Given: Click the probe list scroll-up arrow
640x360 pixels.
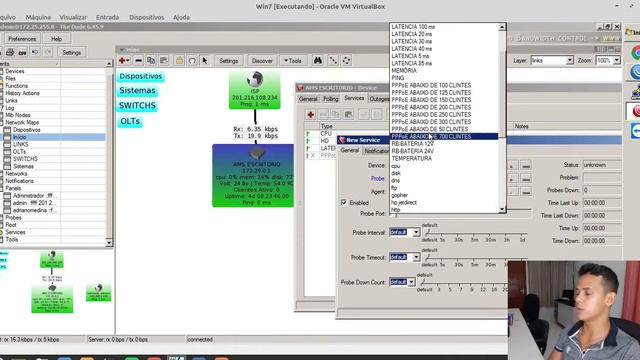Looking at the screenshot, I should (x=502, y=27).
